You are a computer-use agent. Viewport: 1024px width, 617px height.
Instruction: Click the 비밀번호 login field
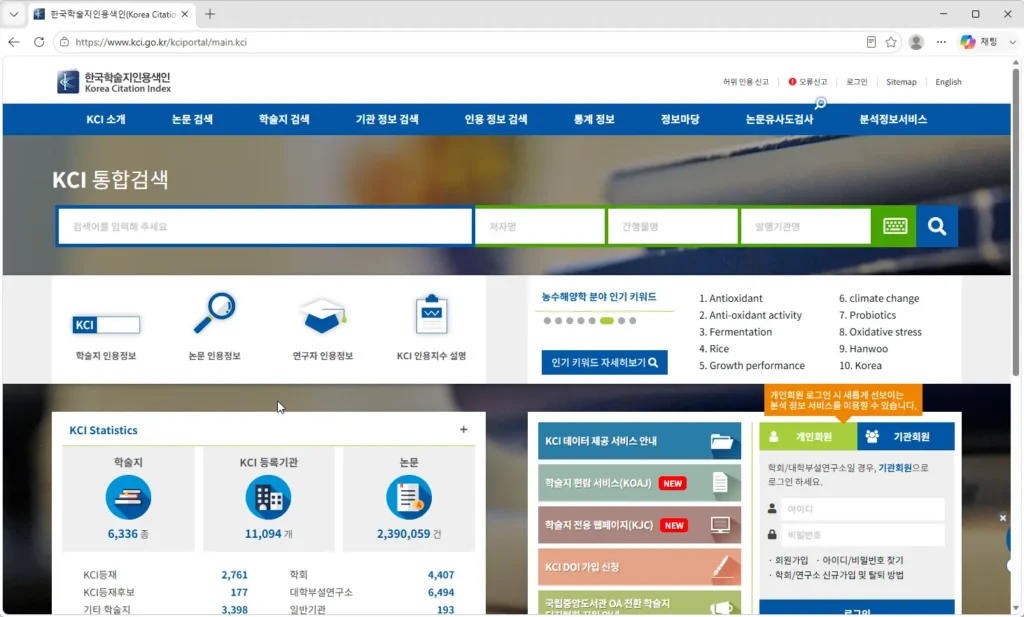862,535
